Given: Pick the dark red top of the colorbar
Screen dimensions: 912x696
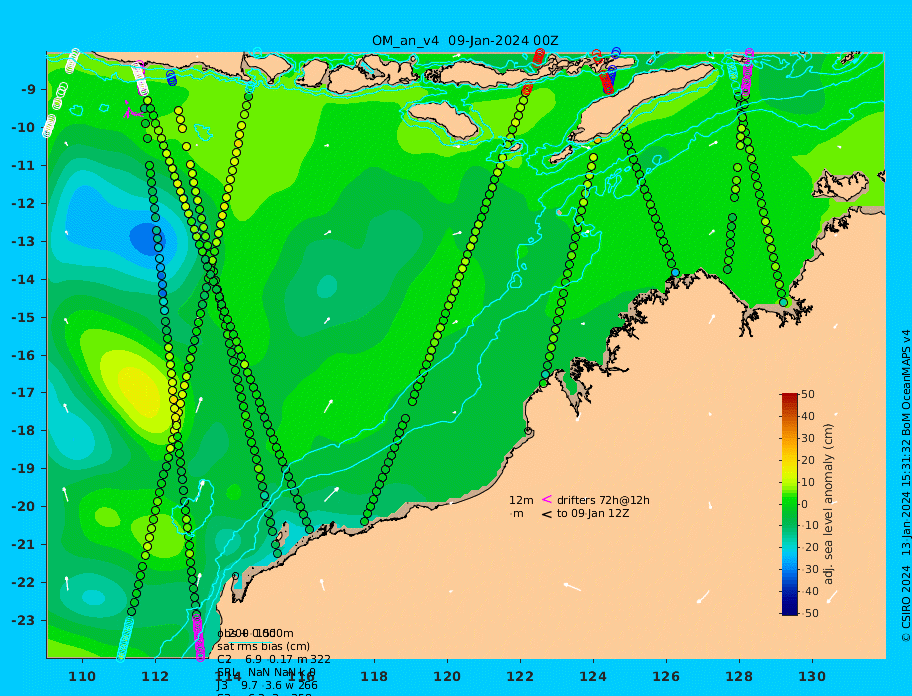Looking at the screenshot, I should tap(790, 396).
